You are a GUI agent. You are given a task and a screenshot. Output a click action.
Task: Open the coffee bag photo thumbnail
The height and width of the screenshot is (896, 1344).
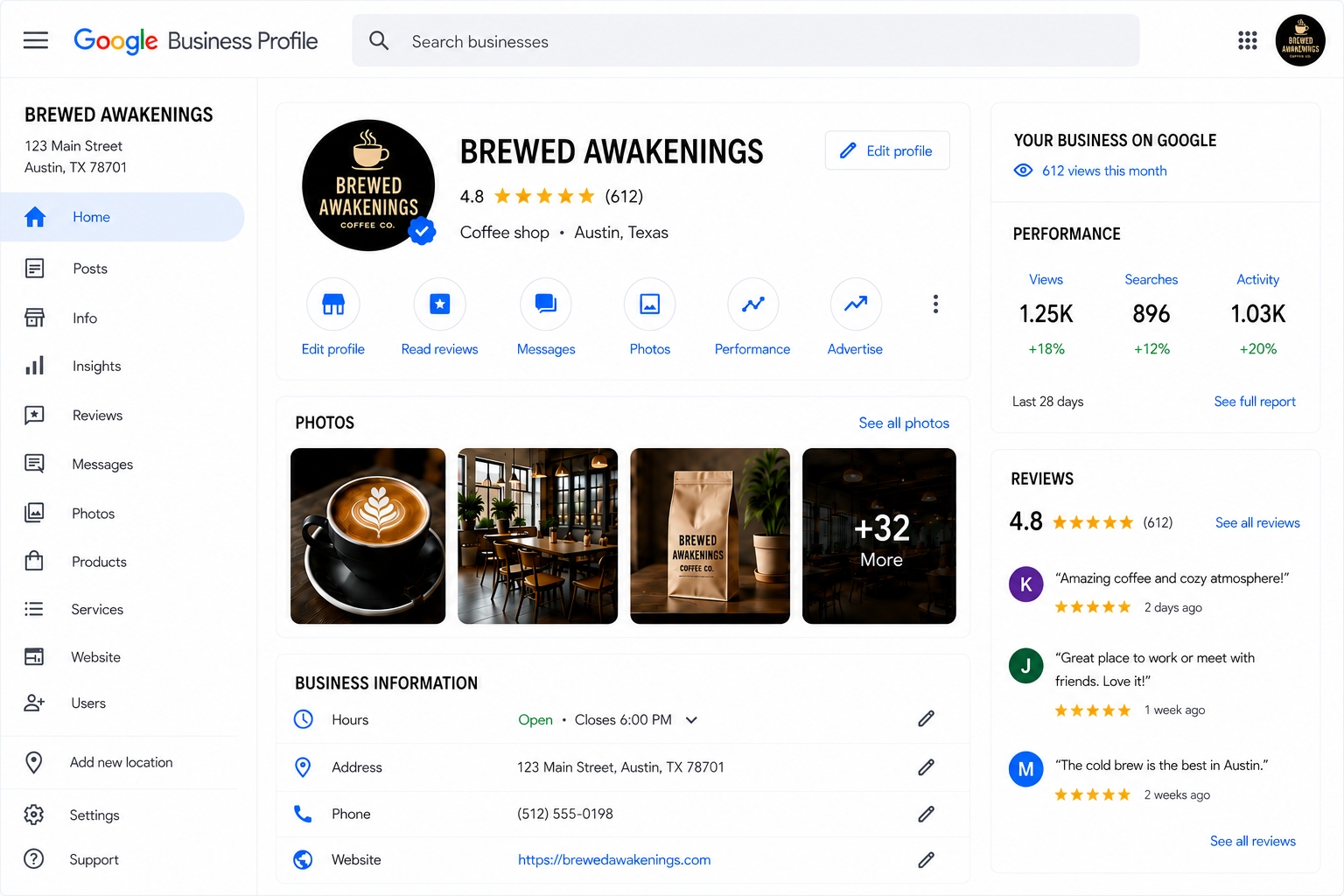710,535
